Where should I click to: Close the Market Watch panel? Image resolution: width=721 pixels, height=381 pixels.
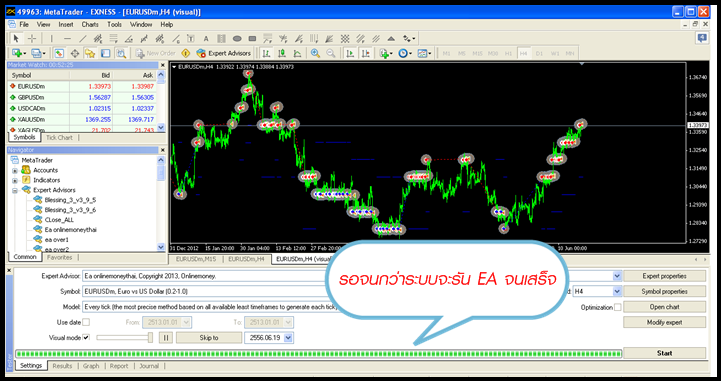pos(162,65)
